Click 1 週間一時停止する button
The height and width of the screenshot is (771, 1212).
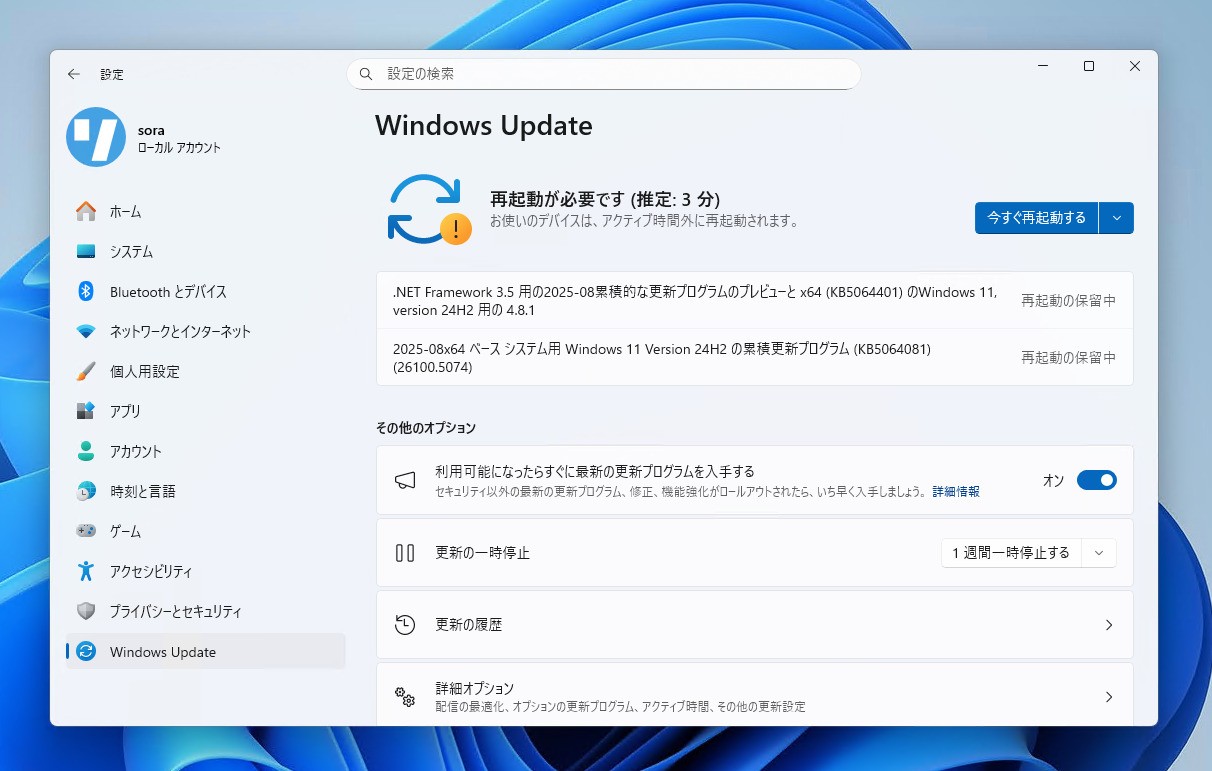pos(1011,553)
